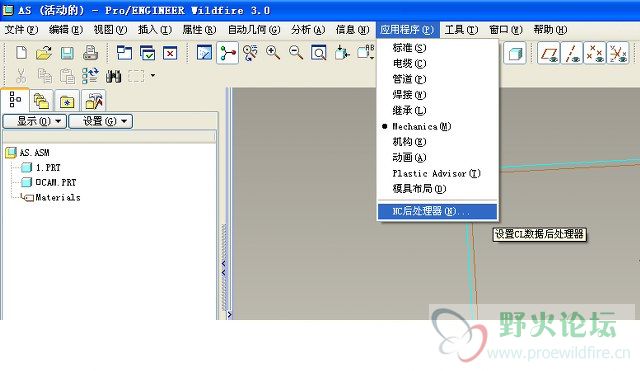Viewport: 640px width, 371px height.
Task: Open the 信息(N) menu
Action: (352, 30)
